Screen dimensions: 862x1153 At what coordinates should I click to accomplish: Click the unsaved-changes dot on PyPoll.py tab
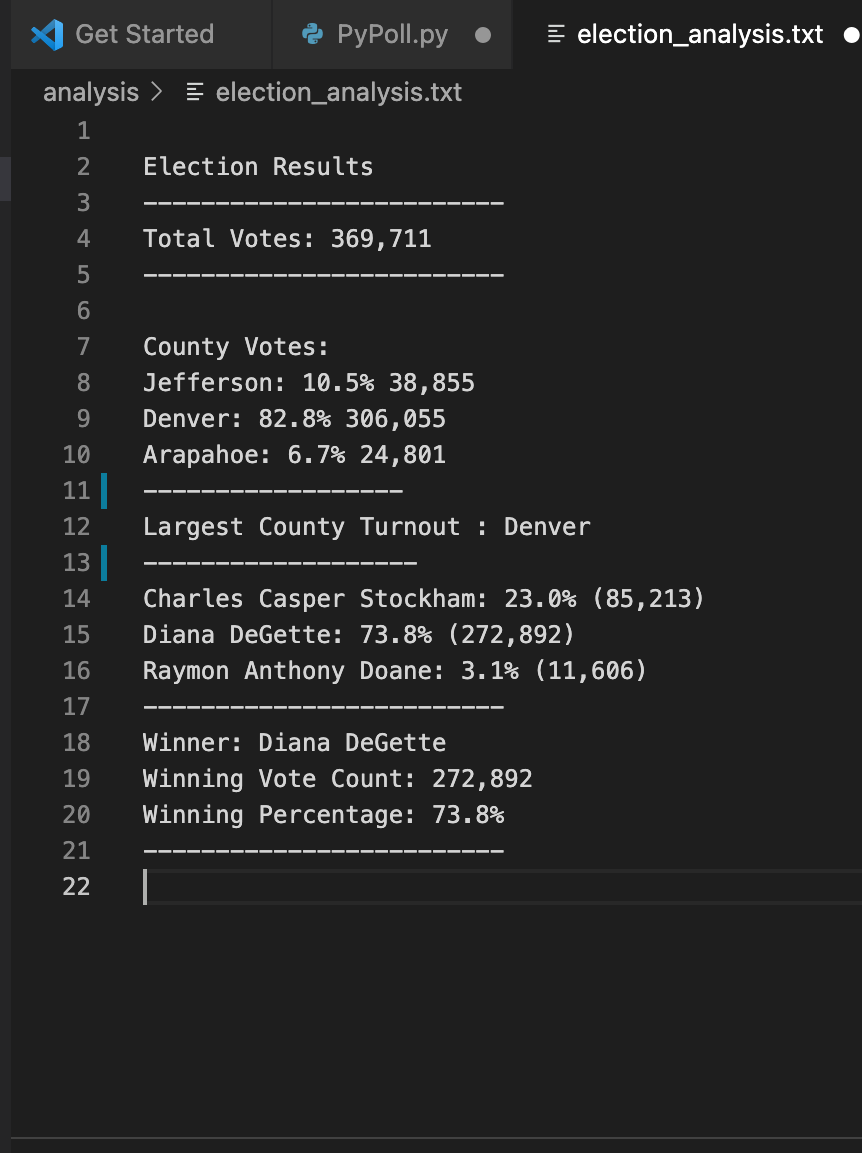click(x=484, y=34)
